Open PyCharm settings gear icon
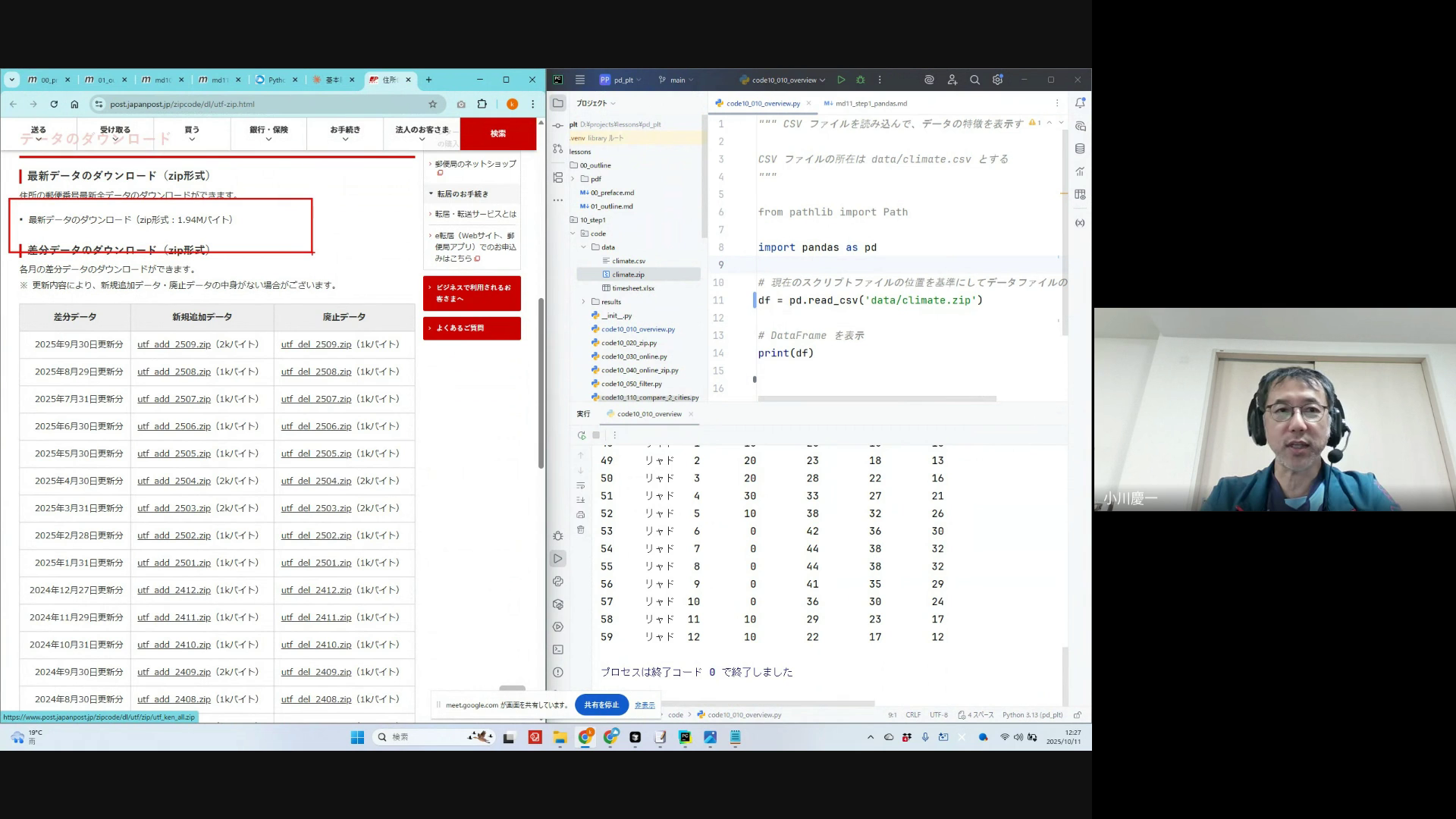The height and width of the screenshot is (819, 1456). (998, 80)
